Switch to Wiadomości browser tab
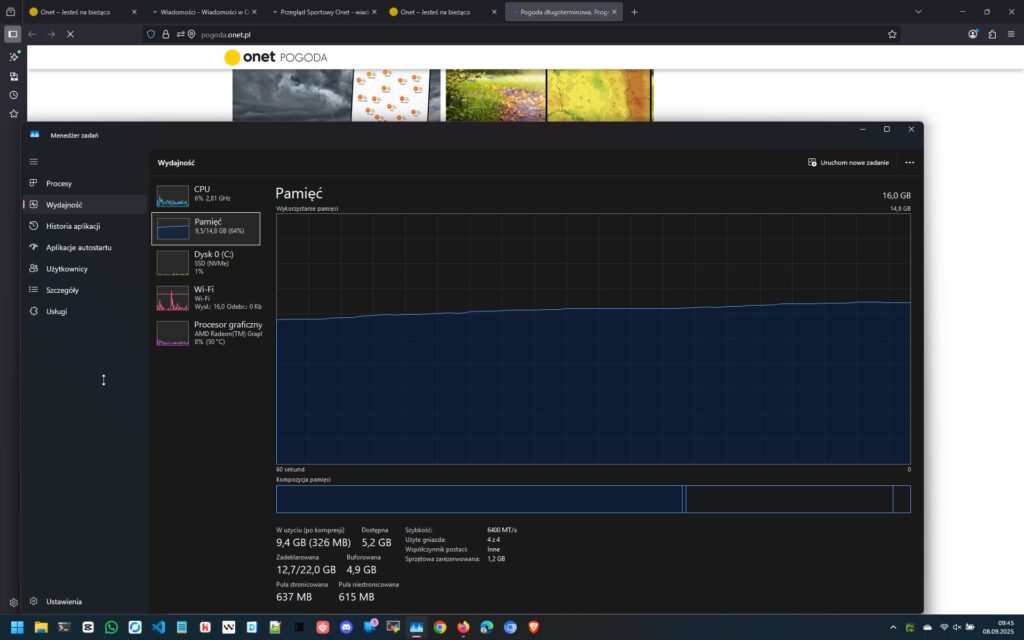Screen dimensions: 1024x640 pos(200,12)
